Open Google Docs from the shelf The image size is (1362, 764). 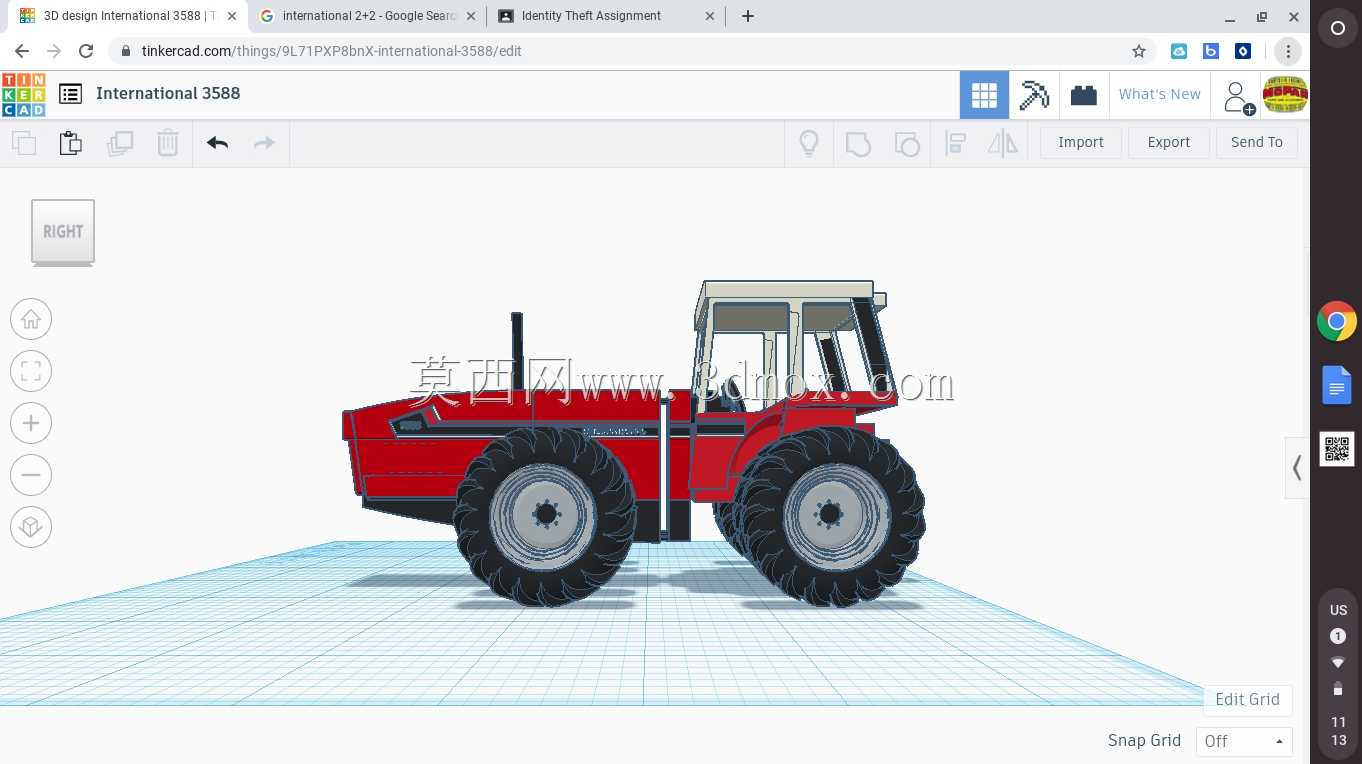tap(1337, 385)
